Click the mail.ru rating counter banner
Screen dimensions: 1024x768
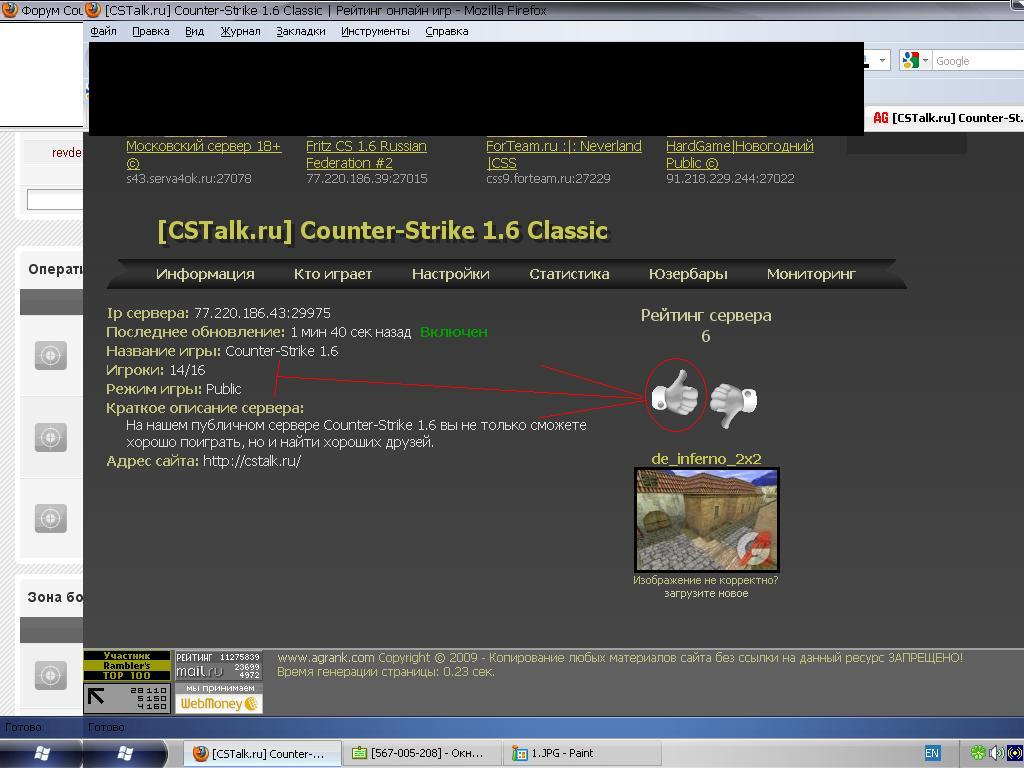coord(218,665)
